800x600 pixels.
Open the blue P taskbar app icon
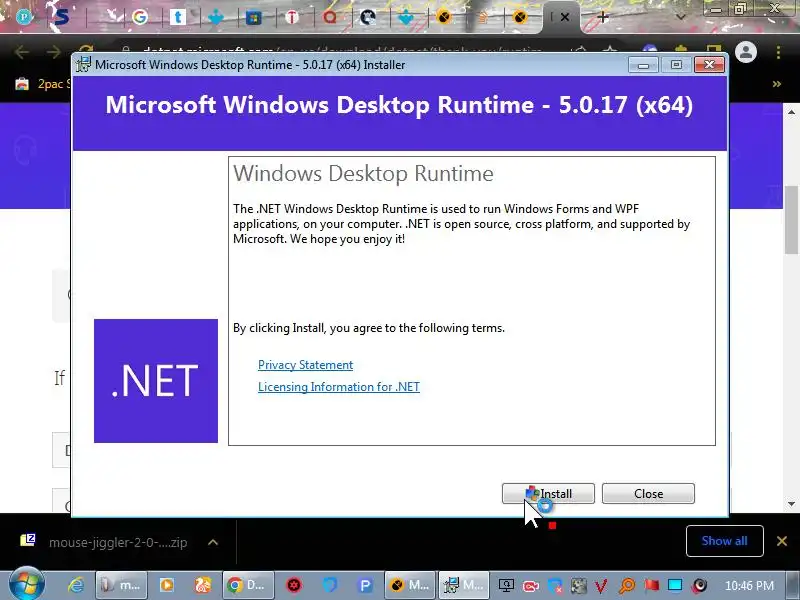365,585
